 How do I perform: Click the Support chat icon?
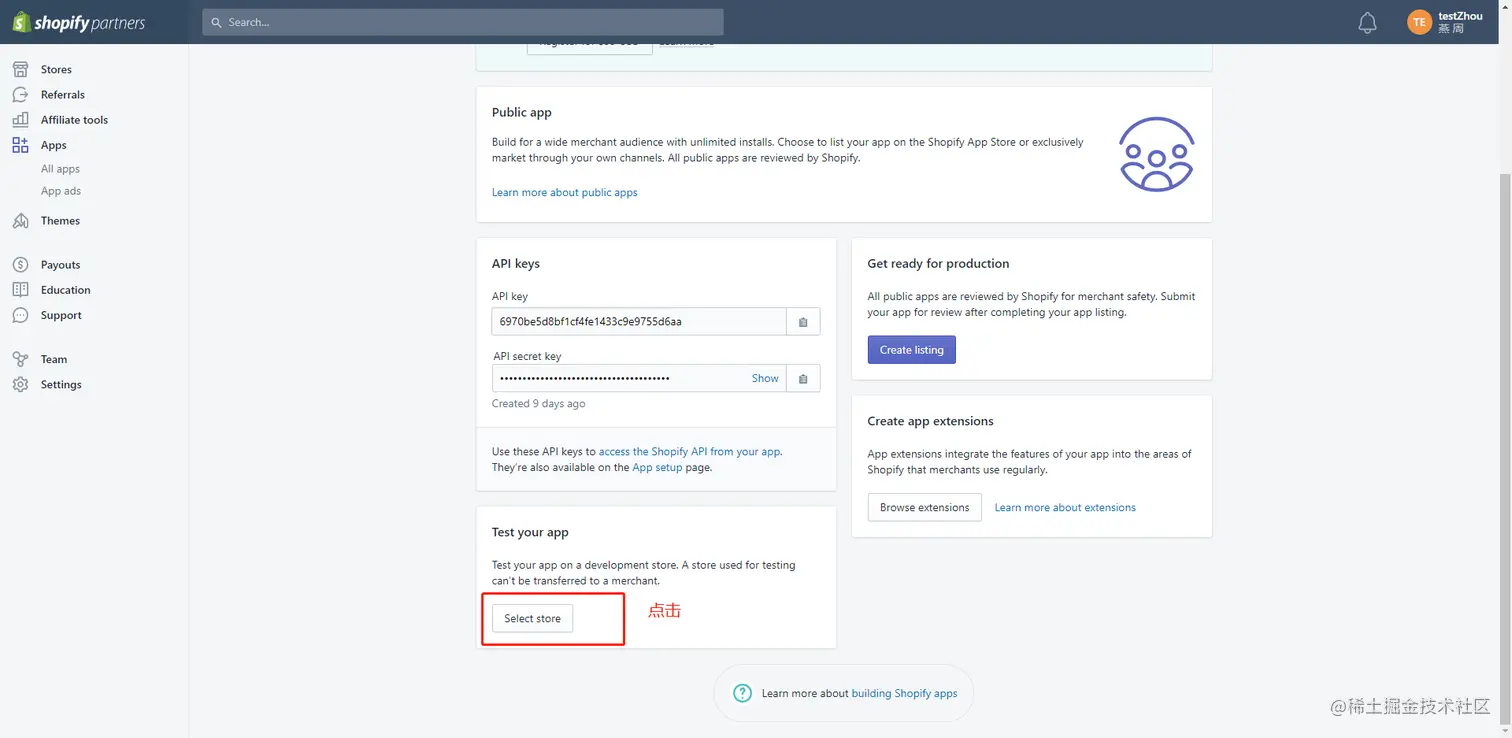click(20, 315)
